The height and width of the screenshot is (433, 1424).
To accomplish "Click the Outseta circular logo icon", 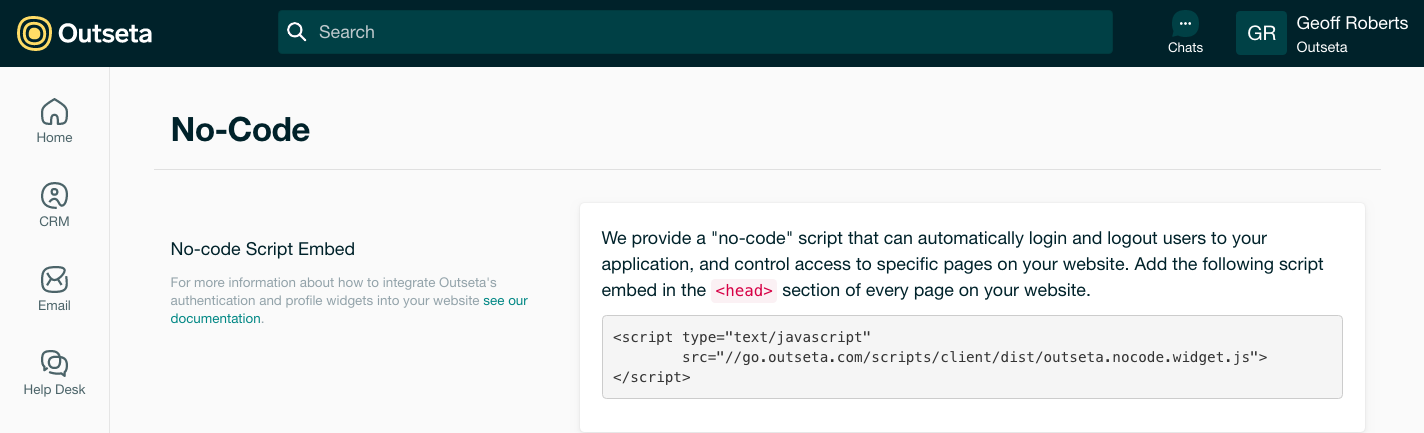I will tap(34, 34).
